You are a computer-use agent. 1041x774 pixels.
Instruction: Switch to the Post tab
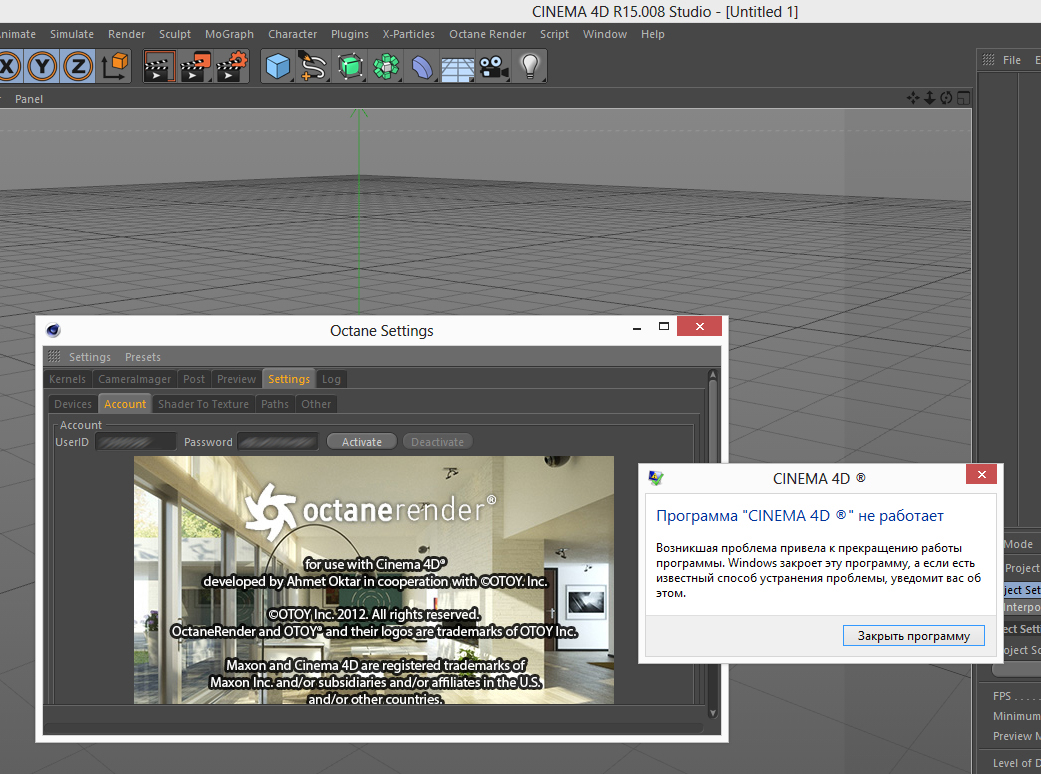coord(194,379)
